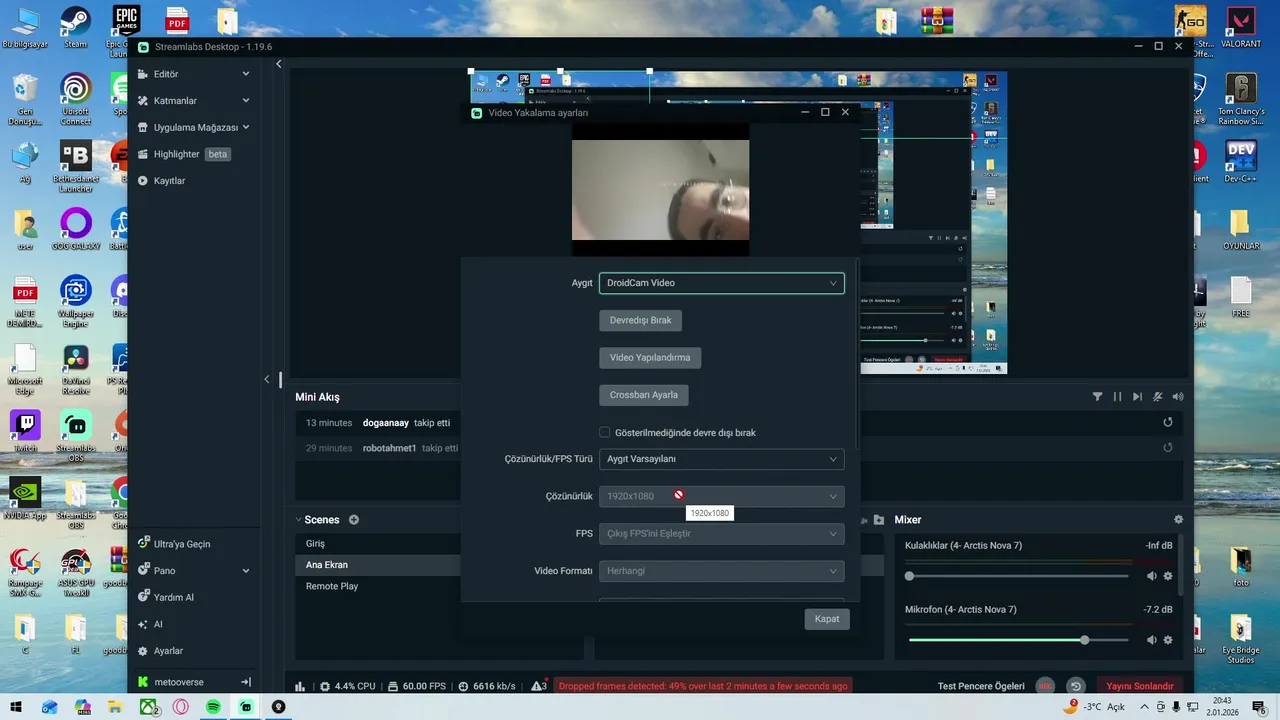The image size is (1280, 720).
Task: Open Windows Start menu
Action: 17,707
